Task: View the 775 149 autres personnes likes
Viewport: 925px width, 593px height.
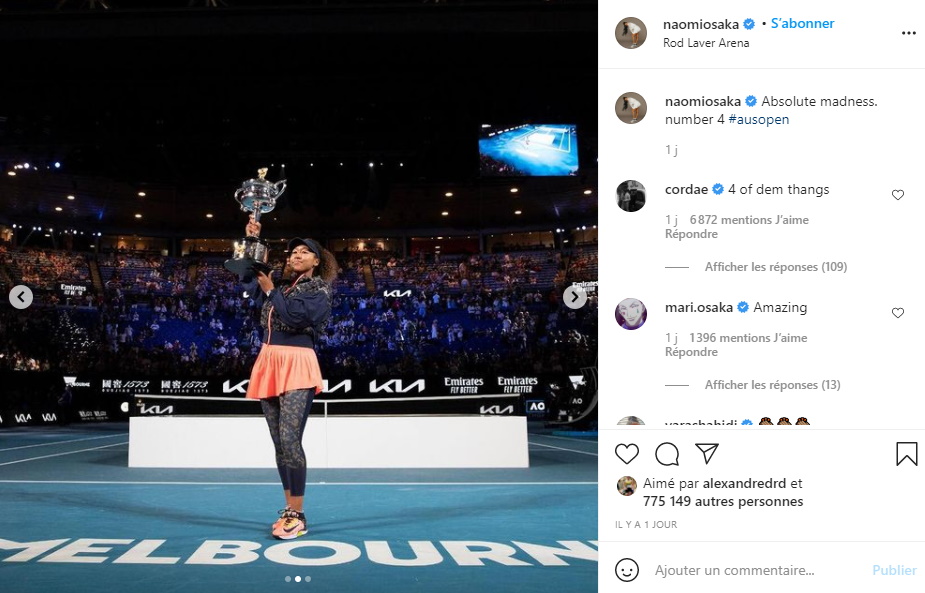Action: [723, 502]
